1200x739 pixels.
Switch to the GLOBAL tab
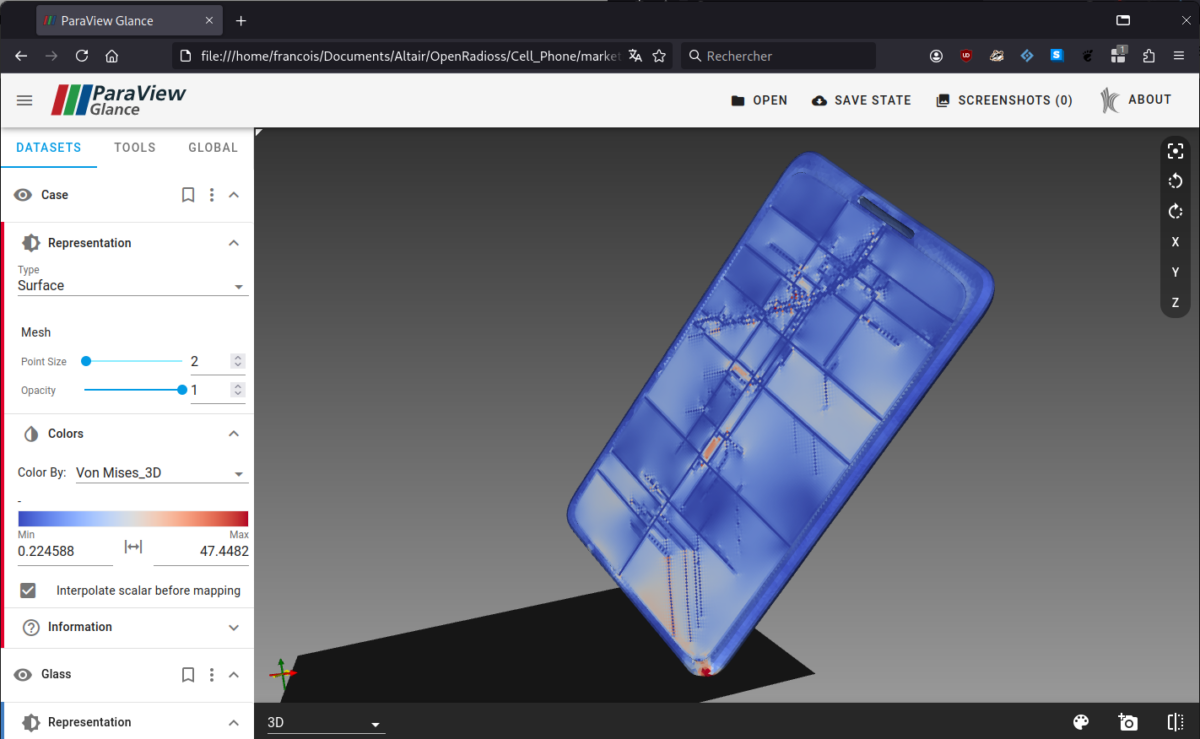click(x=212, y=147)
